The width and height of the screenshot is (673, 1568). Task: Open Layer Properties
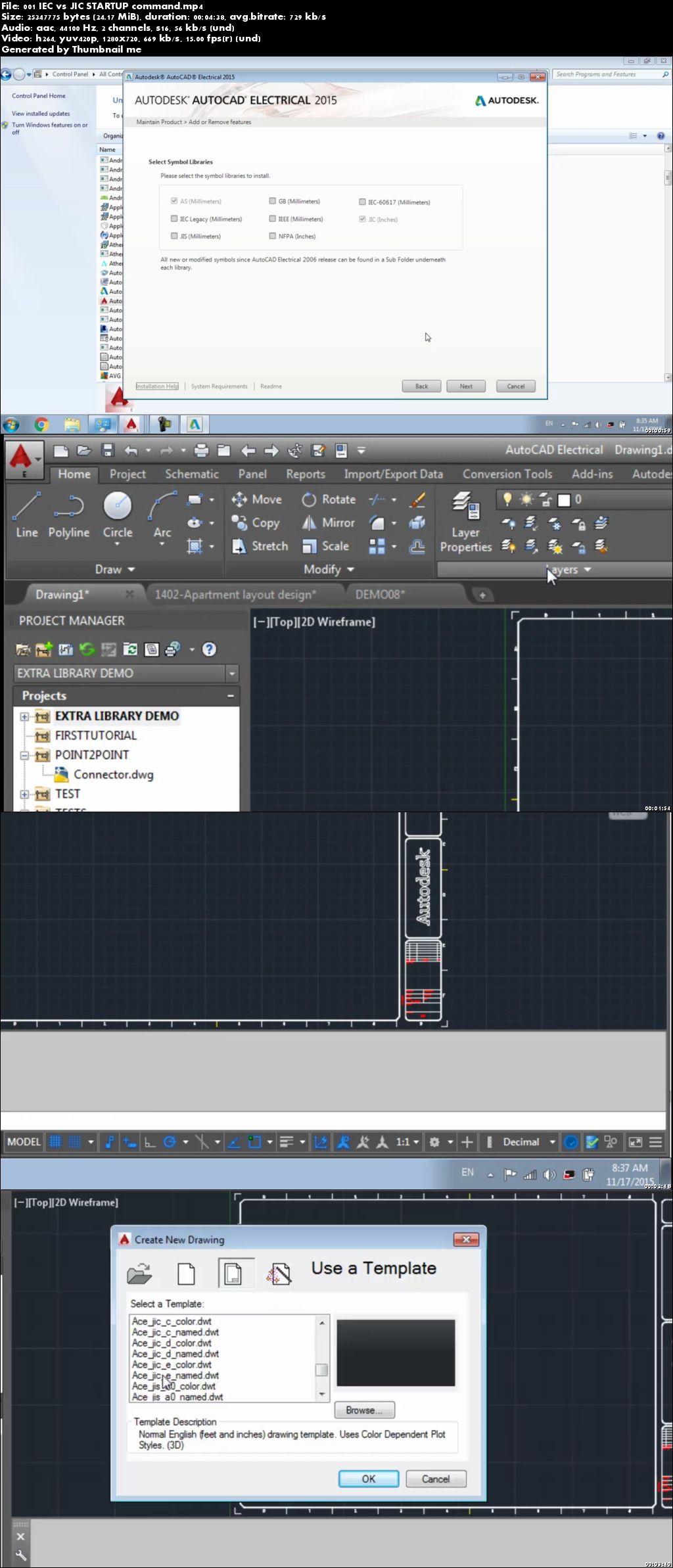coord(465,522)
